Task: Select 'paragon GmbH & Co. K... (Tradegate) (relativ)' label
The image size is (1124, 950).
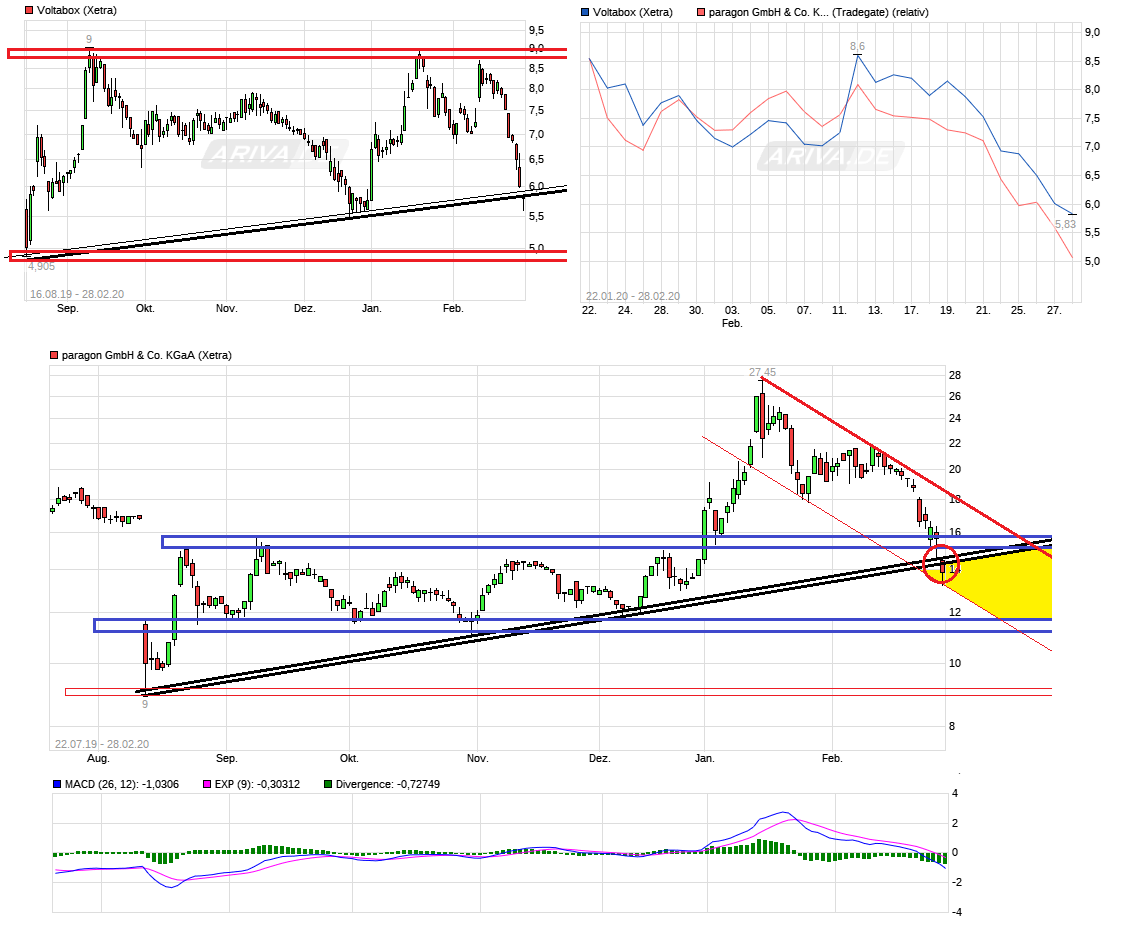Action: click(819, 12)
